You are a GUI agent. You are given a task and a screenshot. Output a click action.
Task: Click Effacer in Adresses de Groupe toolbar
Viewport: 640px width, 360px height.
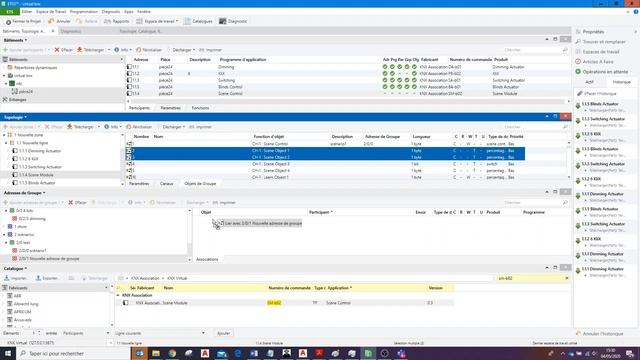click(x=77, y=202)
